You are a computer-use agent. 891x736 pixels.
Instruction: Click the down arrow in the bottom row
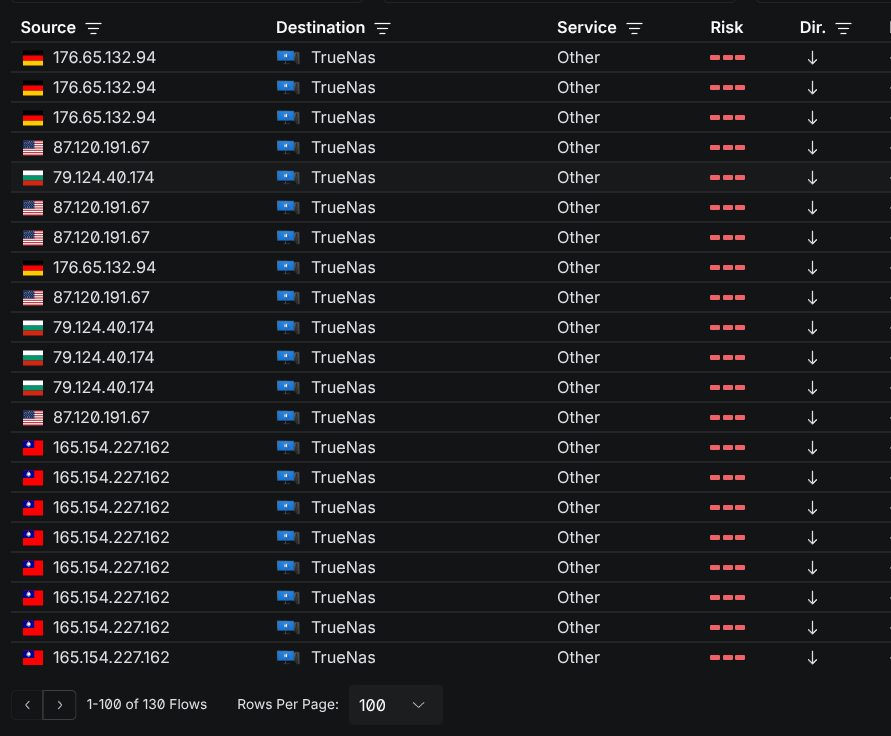click(x=813, y=658)
